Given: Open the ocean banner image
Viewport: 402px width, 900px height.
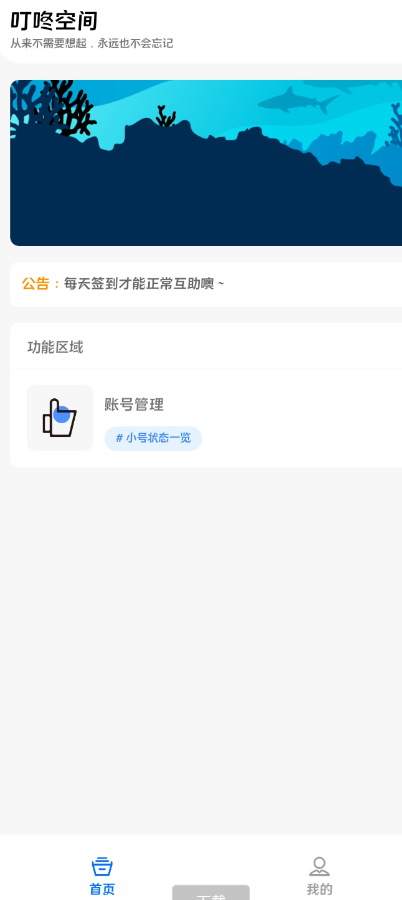Looking at the screenshot, I should click(x=206, y=163).
